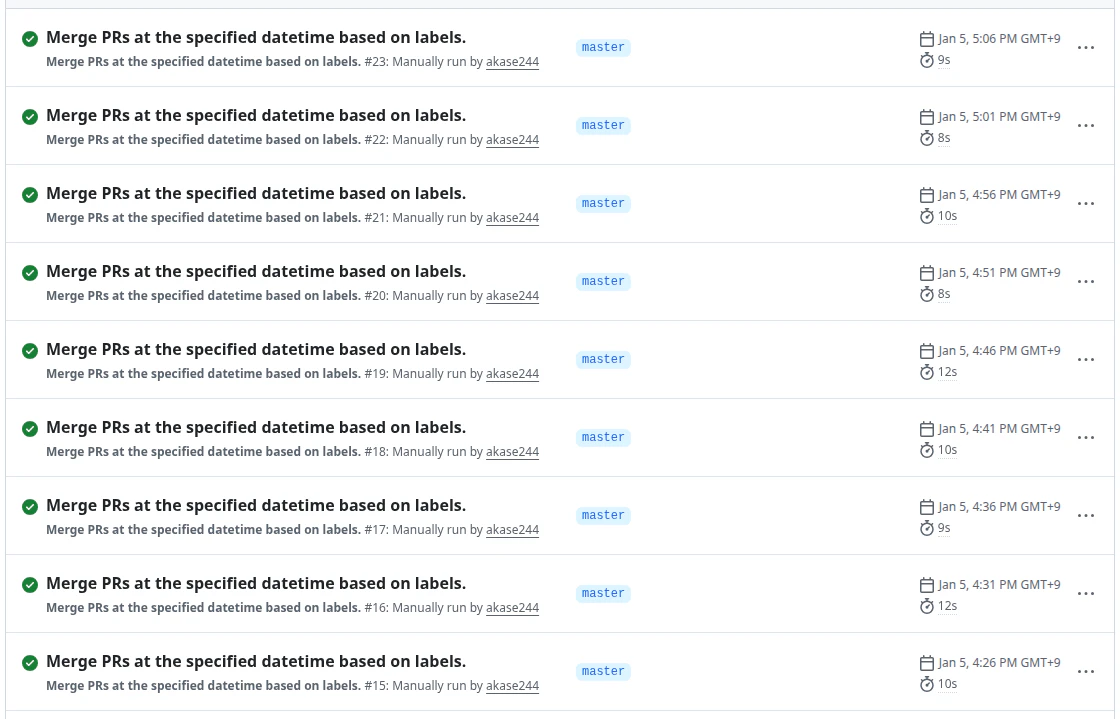Image resolution: width=1120 pixels, height=719 pixels.
Task: Click the 10s duration link on run #18
Action: point(947,450)
